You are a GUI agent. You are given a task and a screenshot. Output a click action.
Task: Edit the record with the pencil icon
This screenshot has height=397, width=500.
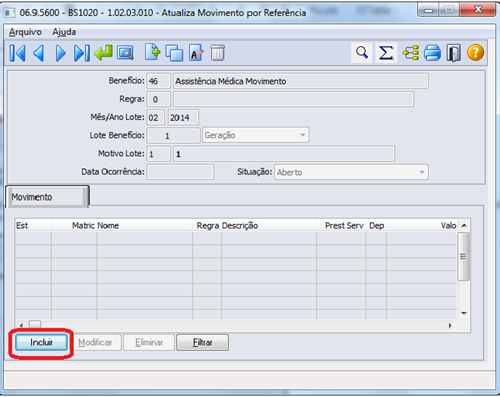pyautogui.click(x=196, y=53)
